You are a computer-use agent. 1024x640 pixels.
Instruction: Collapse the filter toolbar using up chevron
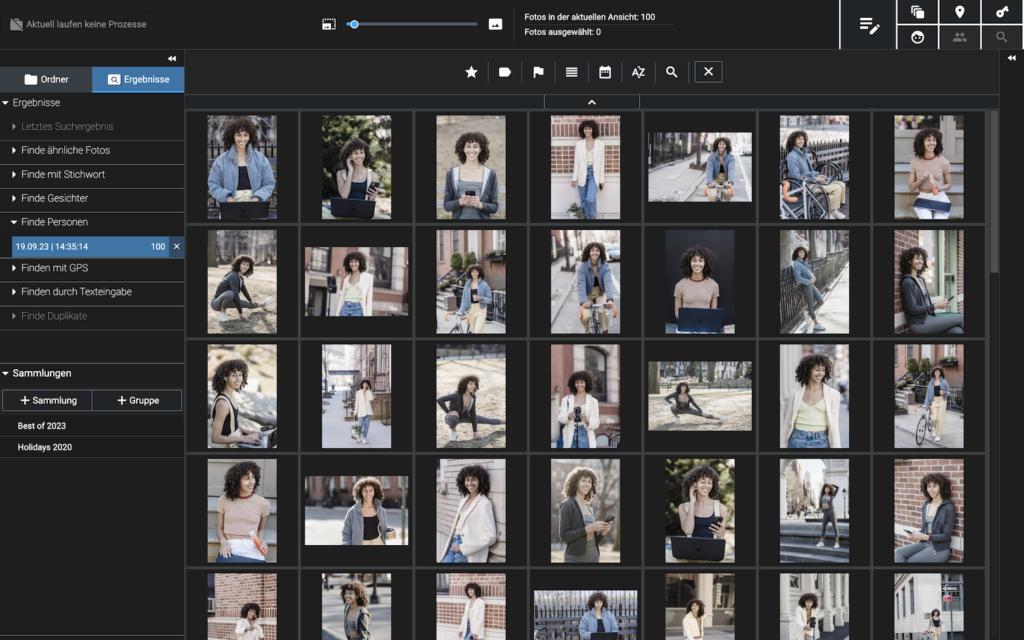(592, 102)
